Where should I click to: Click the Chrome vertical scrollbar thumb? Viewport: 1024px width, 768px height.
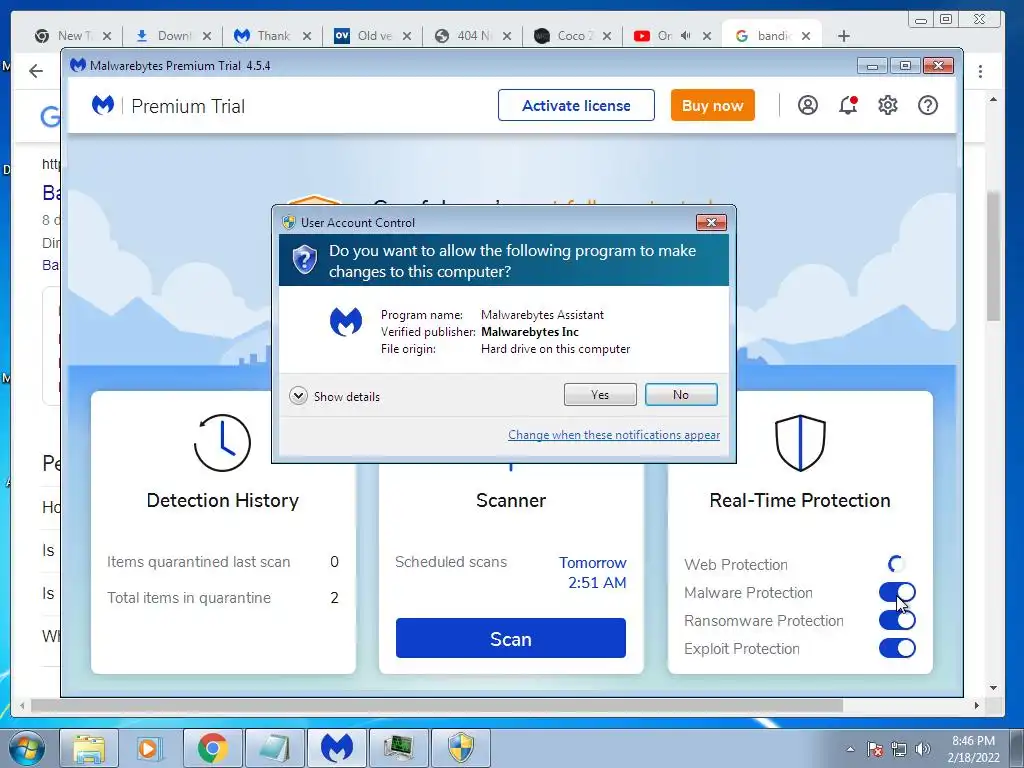click(x=993, y=256)
